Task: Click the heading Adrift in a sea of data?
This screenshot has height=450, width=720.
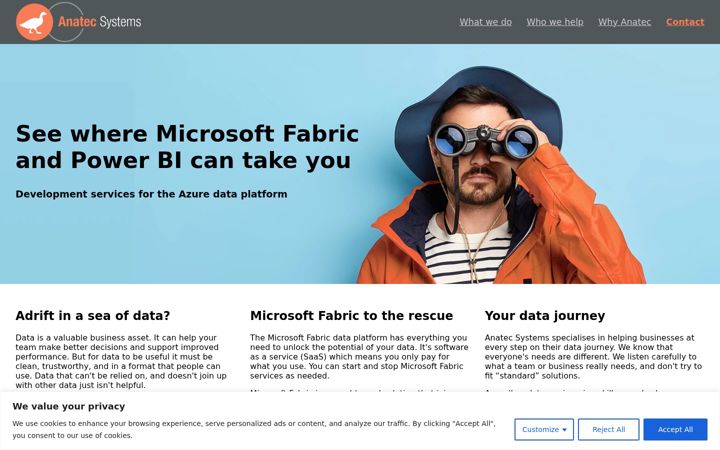Action: pyautogui.click(x=93, y=315)
